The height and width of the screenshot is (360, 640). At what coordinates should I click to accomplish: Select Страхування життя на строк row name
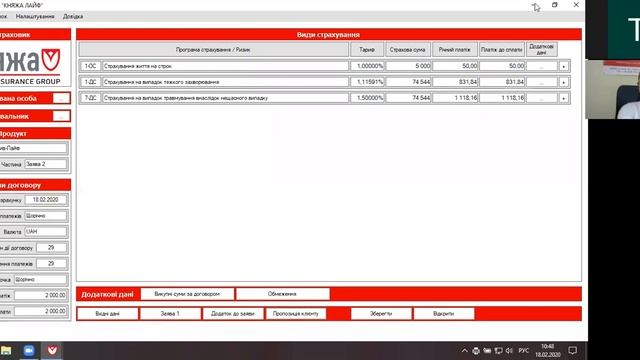click(225, 66)
